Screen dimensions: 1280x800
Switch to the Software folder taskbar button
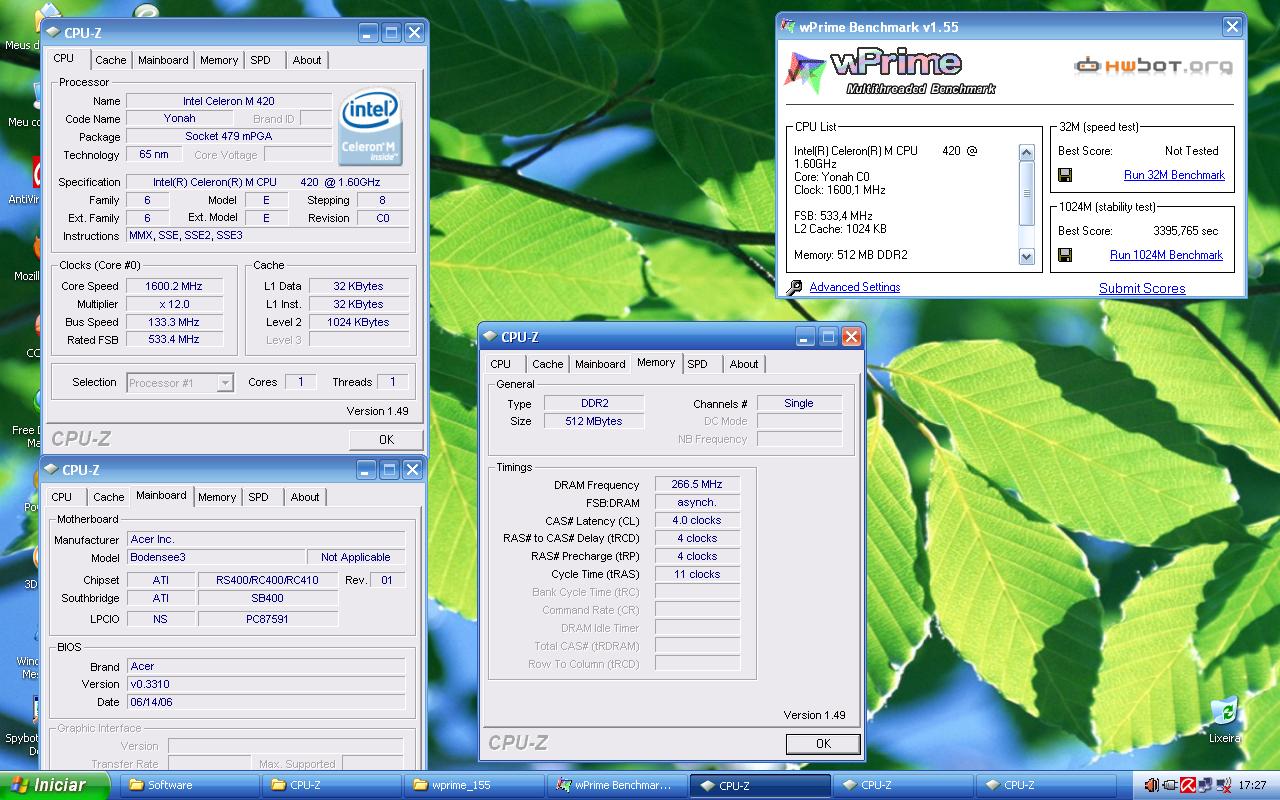point(189,785)
